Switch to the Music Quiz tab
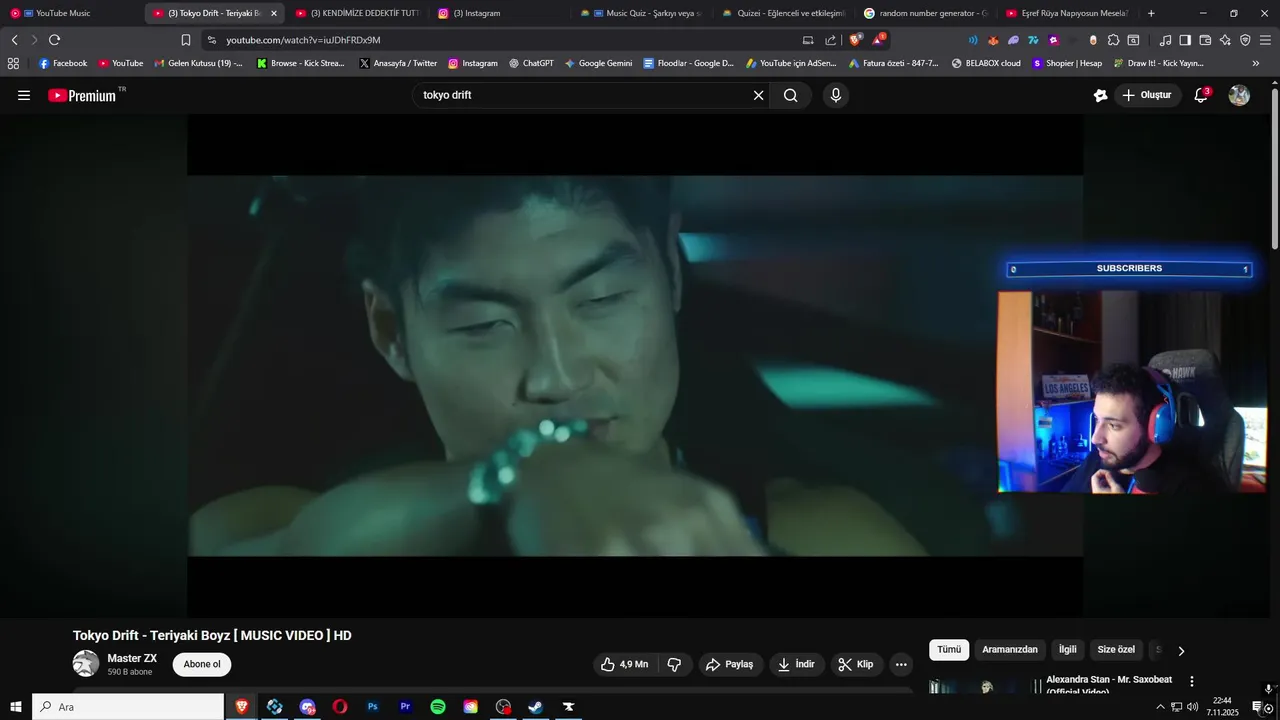The image size is (1280, 720). pos(643,13)
